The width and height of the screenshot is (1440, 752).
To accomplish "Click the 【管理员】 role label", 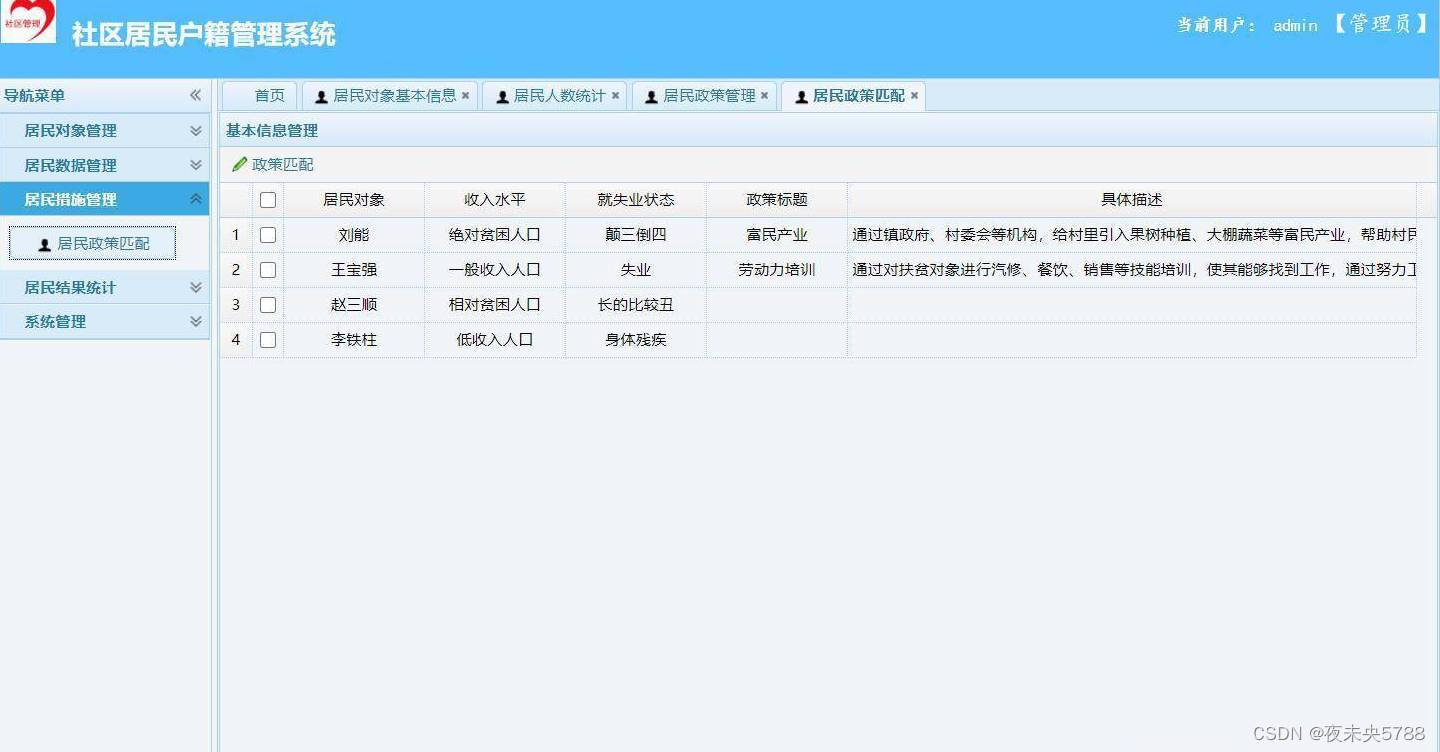I will tap(1380, 24).
